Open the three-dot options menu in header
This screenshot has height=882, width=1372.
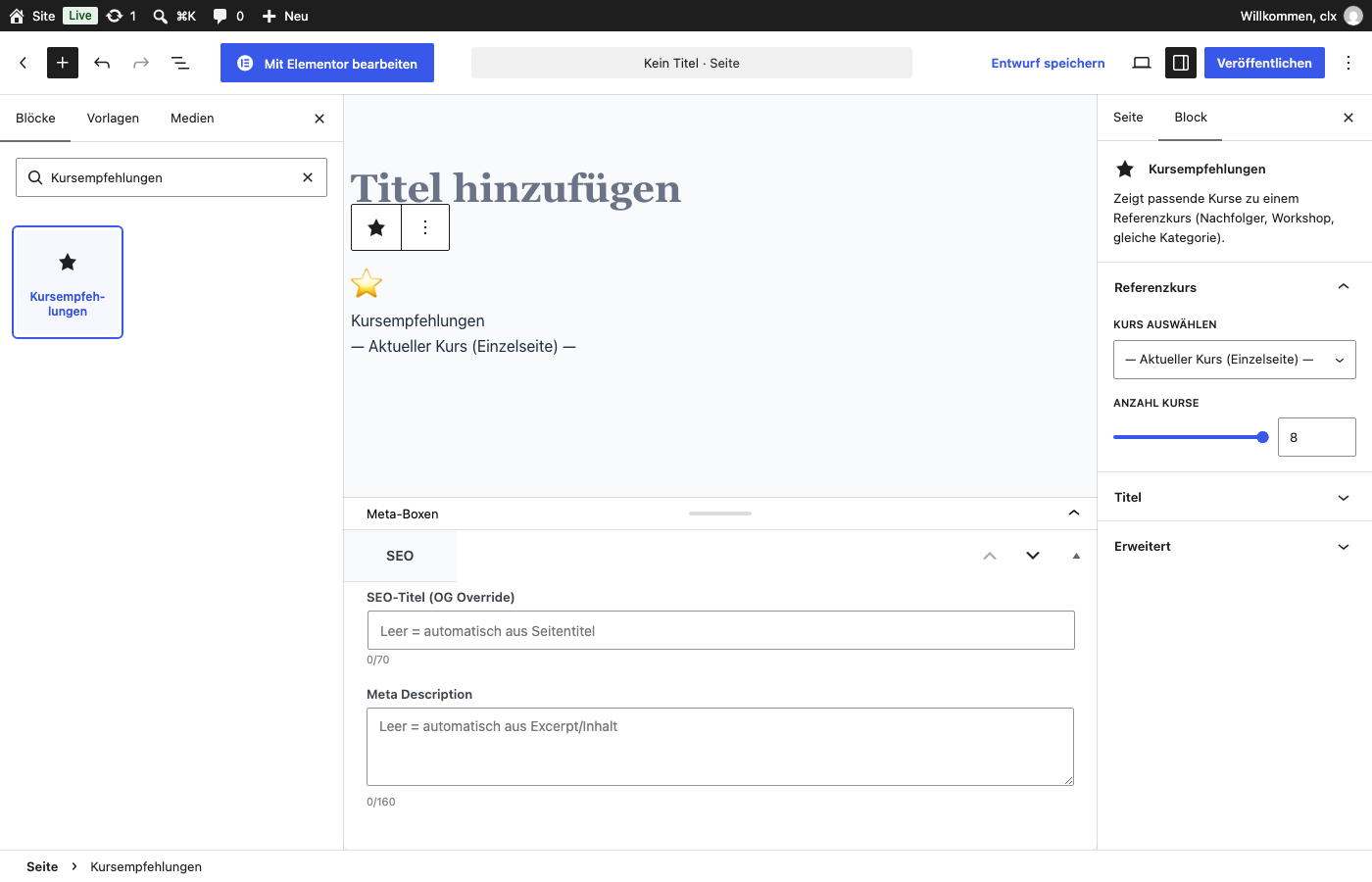[1348, 63]
